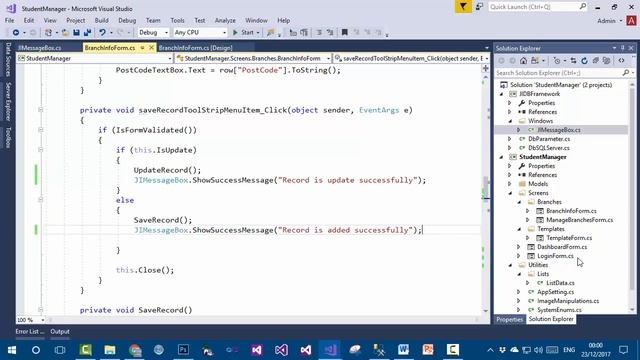Collapse the Windows folder node
Image resolution: width=640 pixels, height=360 pixels.
click(510, 121)
